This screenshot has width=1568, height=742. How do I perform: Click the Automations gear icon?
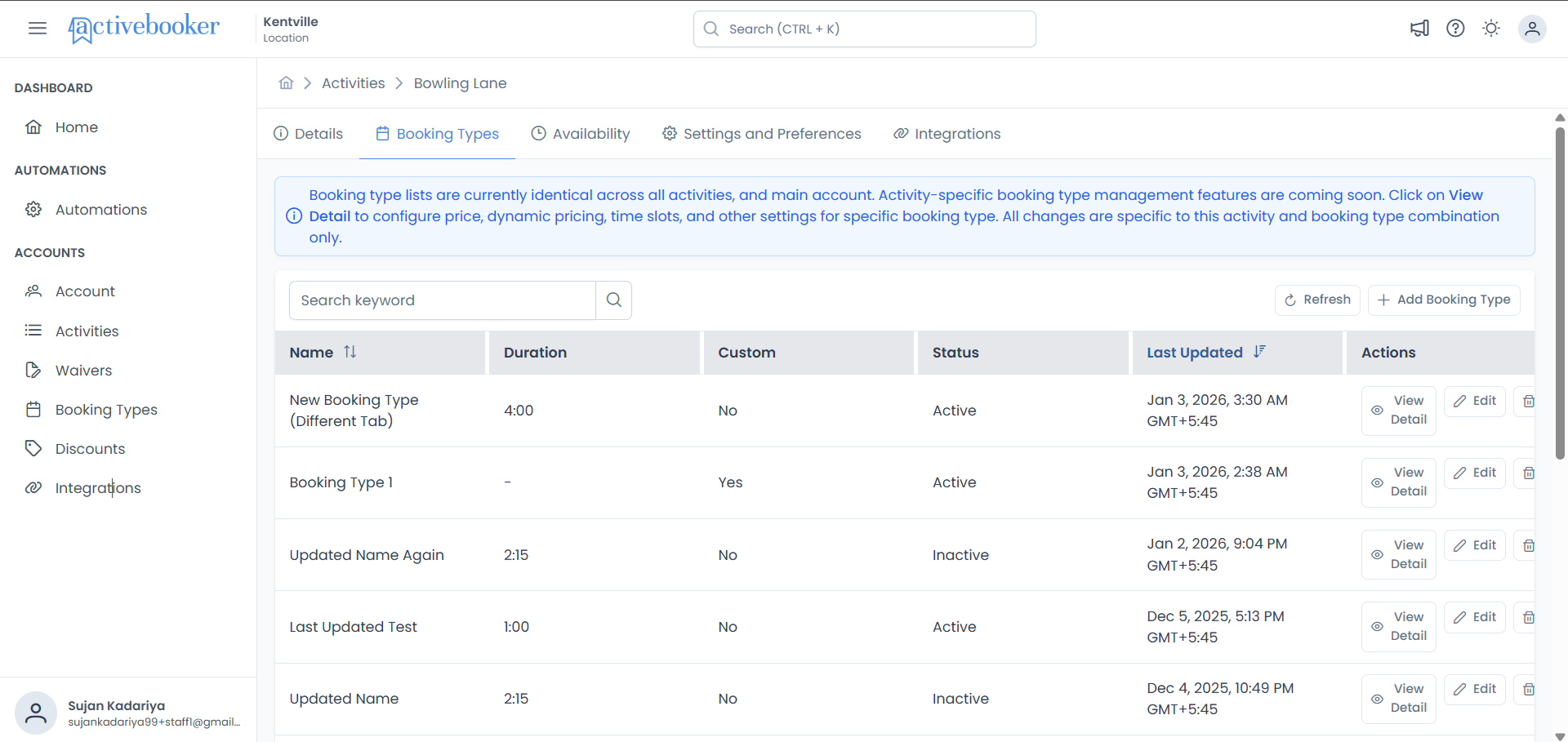[33, 210]
